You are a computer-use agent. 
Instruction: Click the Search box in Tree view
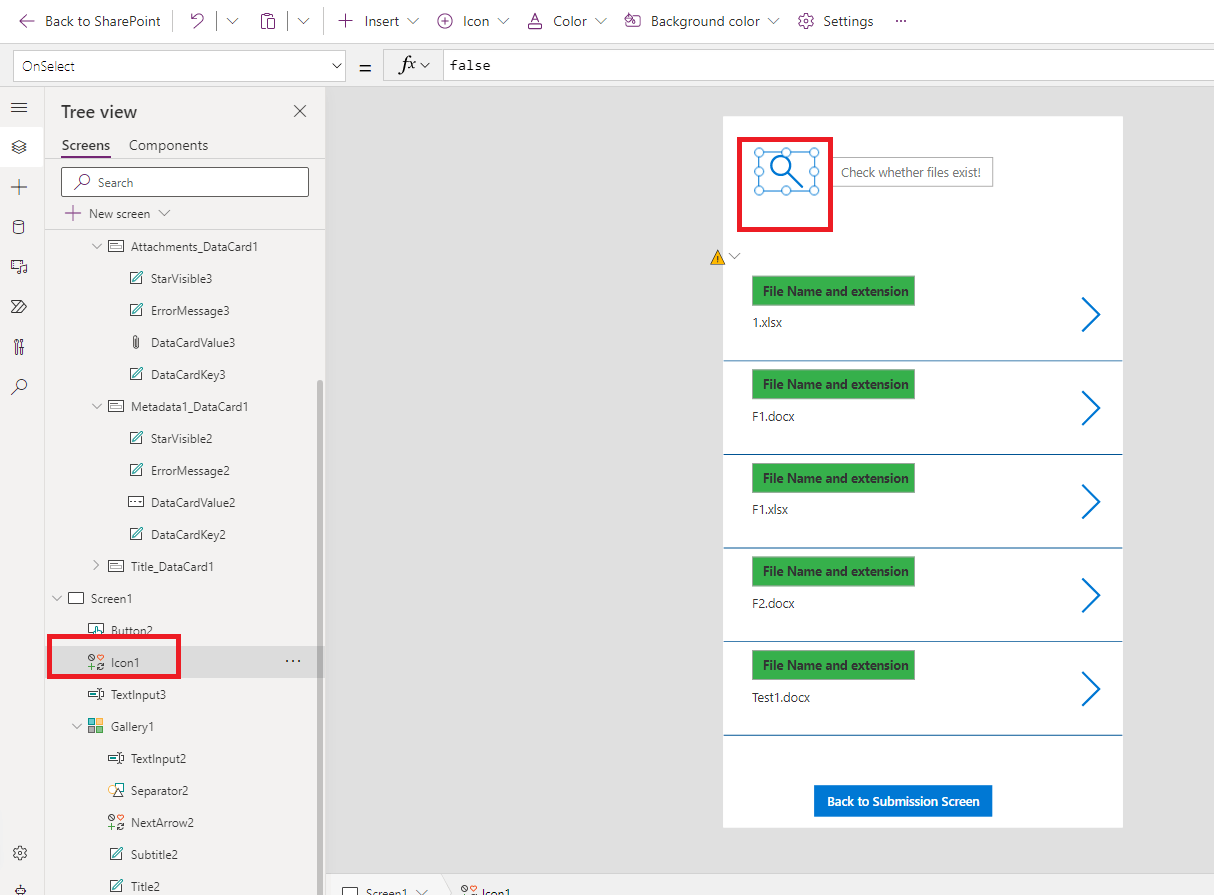pos(184,182)
